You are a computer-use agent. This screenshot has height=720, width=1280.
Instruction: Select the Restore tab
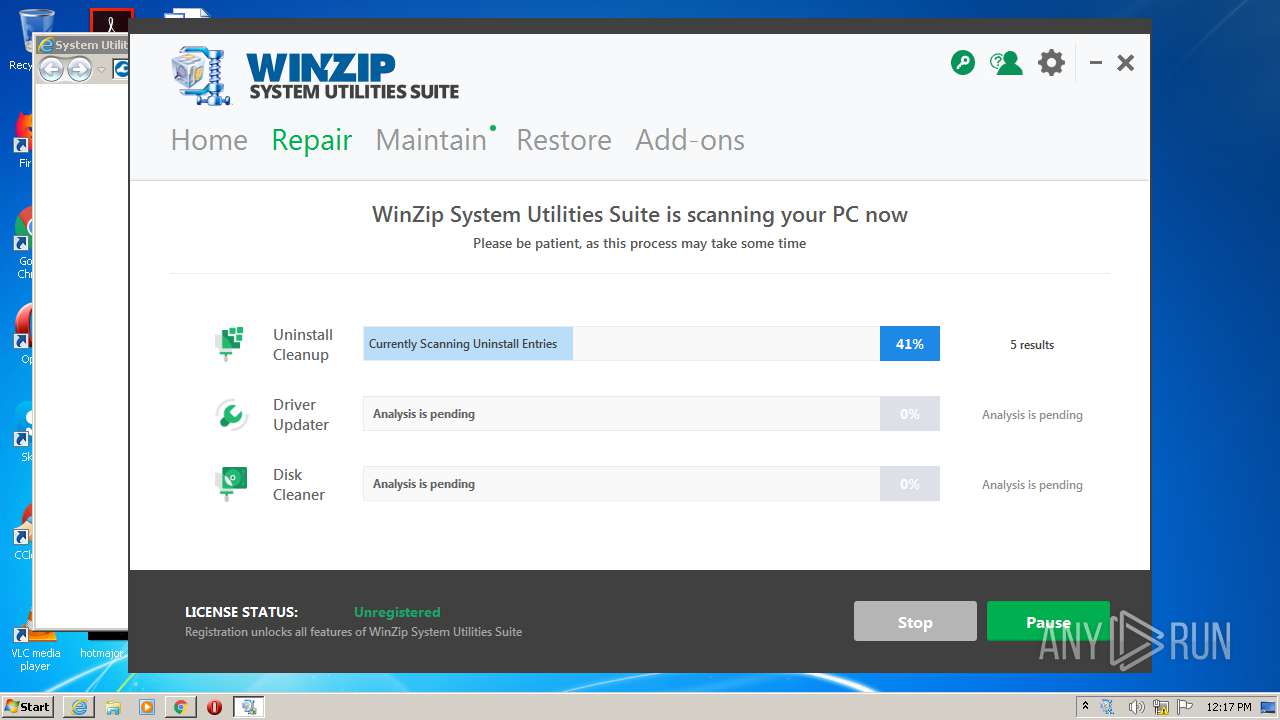pos(564,140)
